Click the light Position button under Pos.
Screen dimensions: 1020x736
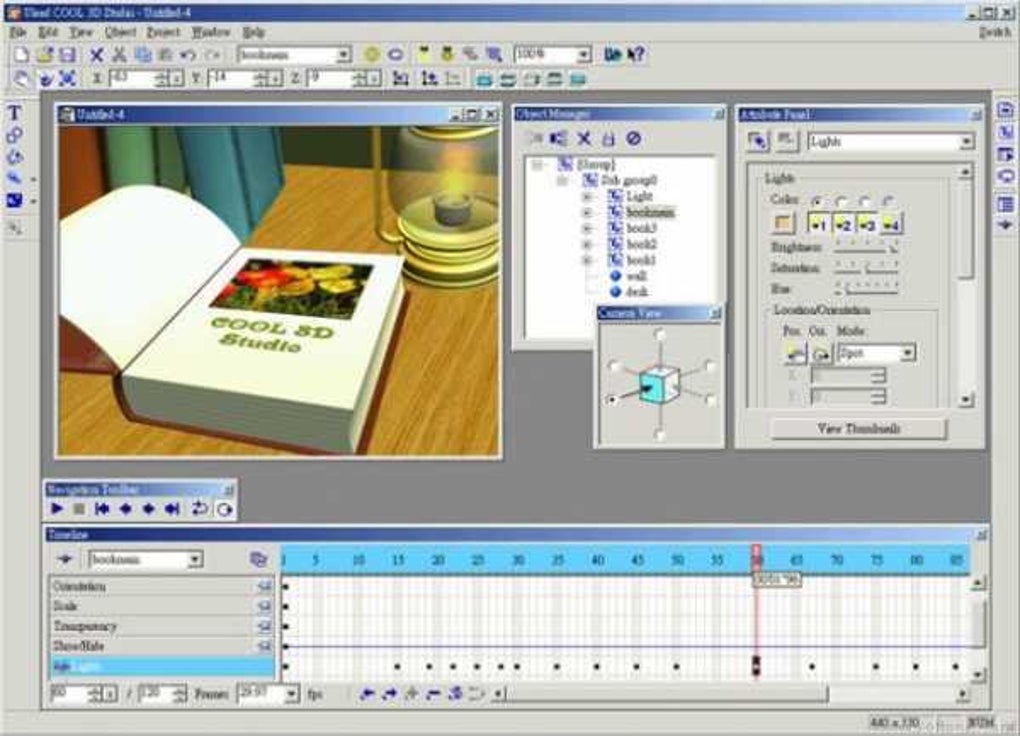point(795,353)
